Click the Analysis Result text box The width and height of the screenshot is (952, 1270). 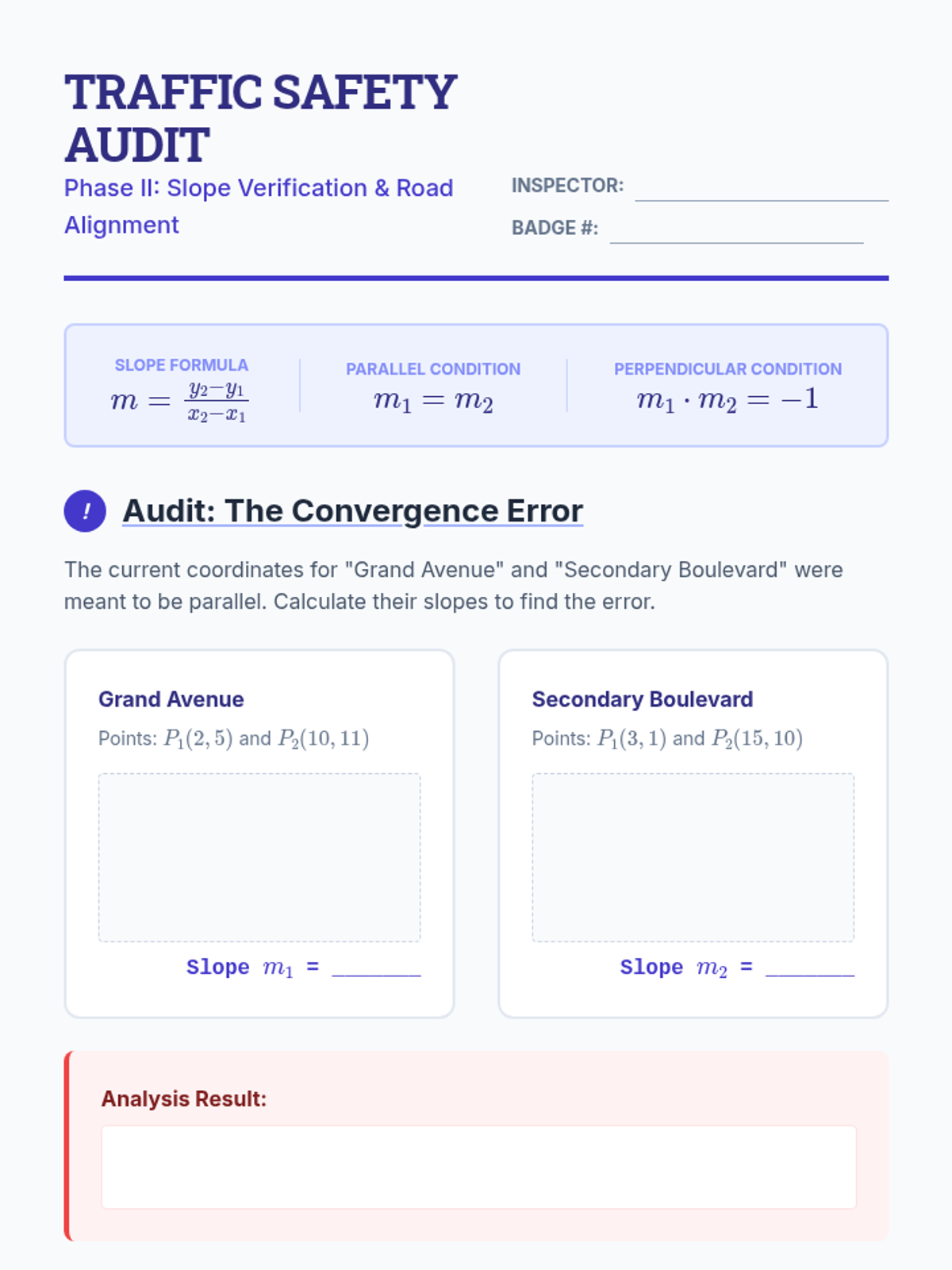pos(479,1167)
